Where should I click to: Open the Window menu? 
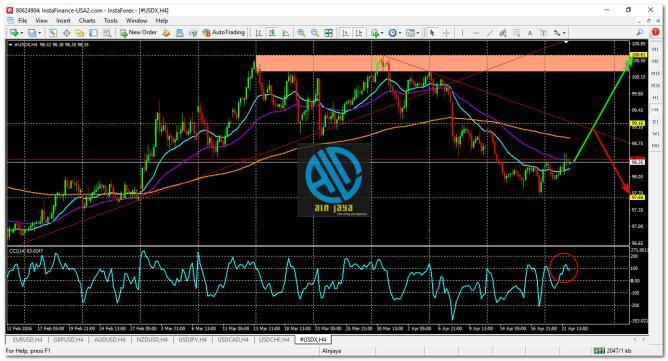(137, 20)
